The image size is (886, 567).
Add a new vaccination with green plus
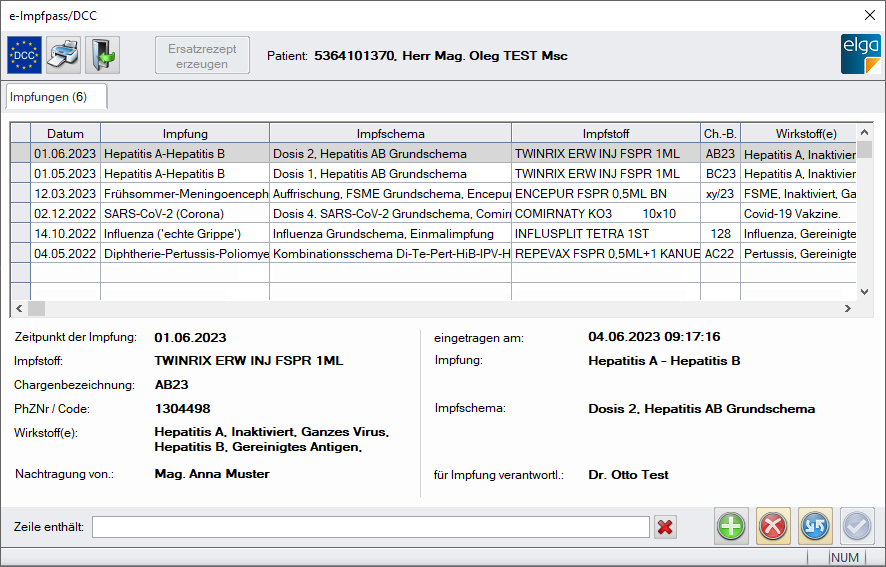[x=731, y=526]
